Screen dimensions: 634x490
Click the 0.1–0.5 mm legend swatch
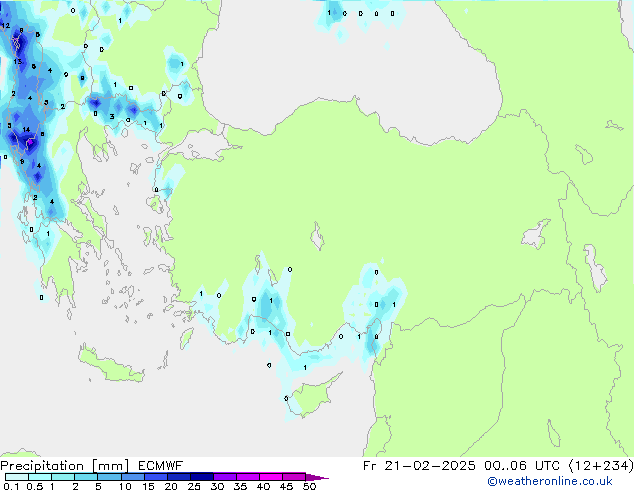tap(17, 477)
